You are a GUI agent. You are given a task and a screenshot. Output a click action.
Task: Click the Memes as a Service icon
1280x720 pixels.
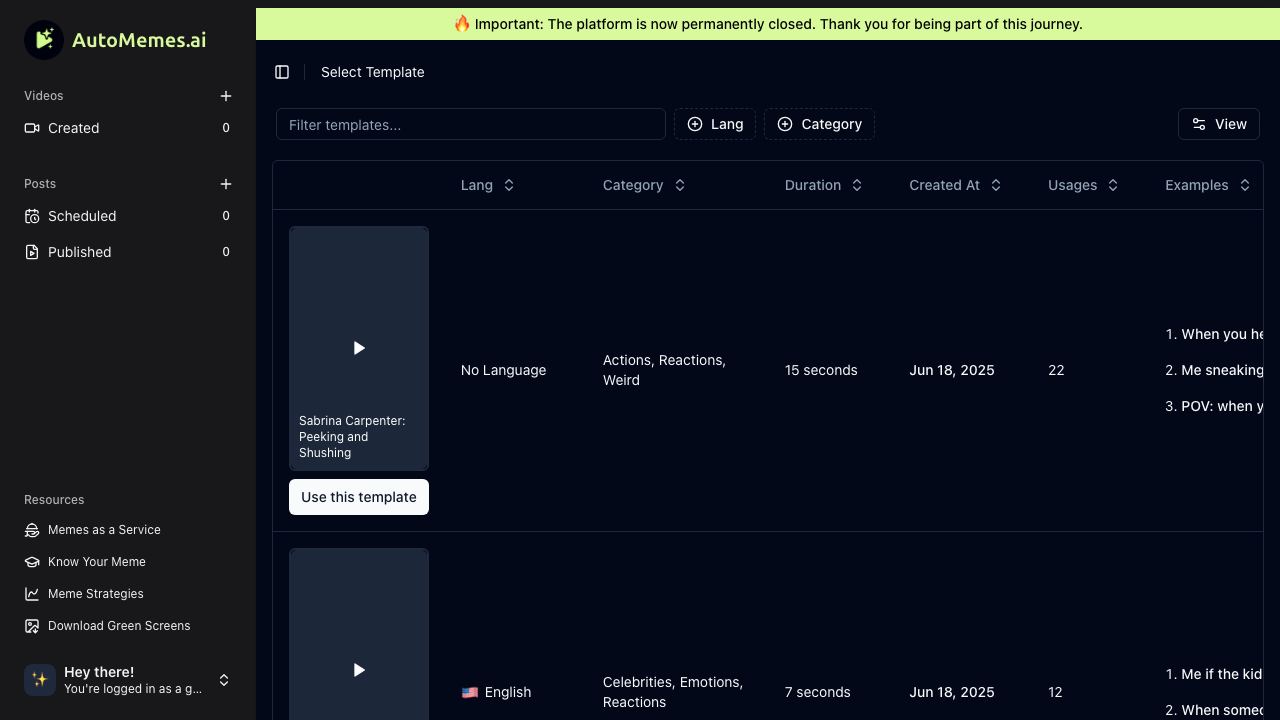tap(32, 530)
